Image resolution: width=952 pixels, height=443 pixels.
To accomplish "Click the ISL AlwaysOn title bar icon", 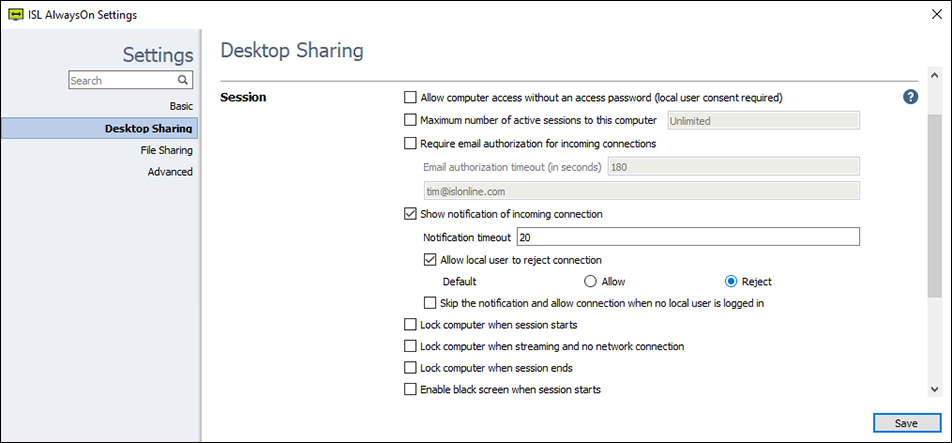I will pos(16,15).
